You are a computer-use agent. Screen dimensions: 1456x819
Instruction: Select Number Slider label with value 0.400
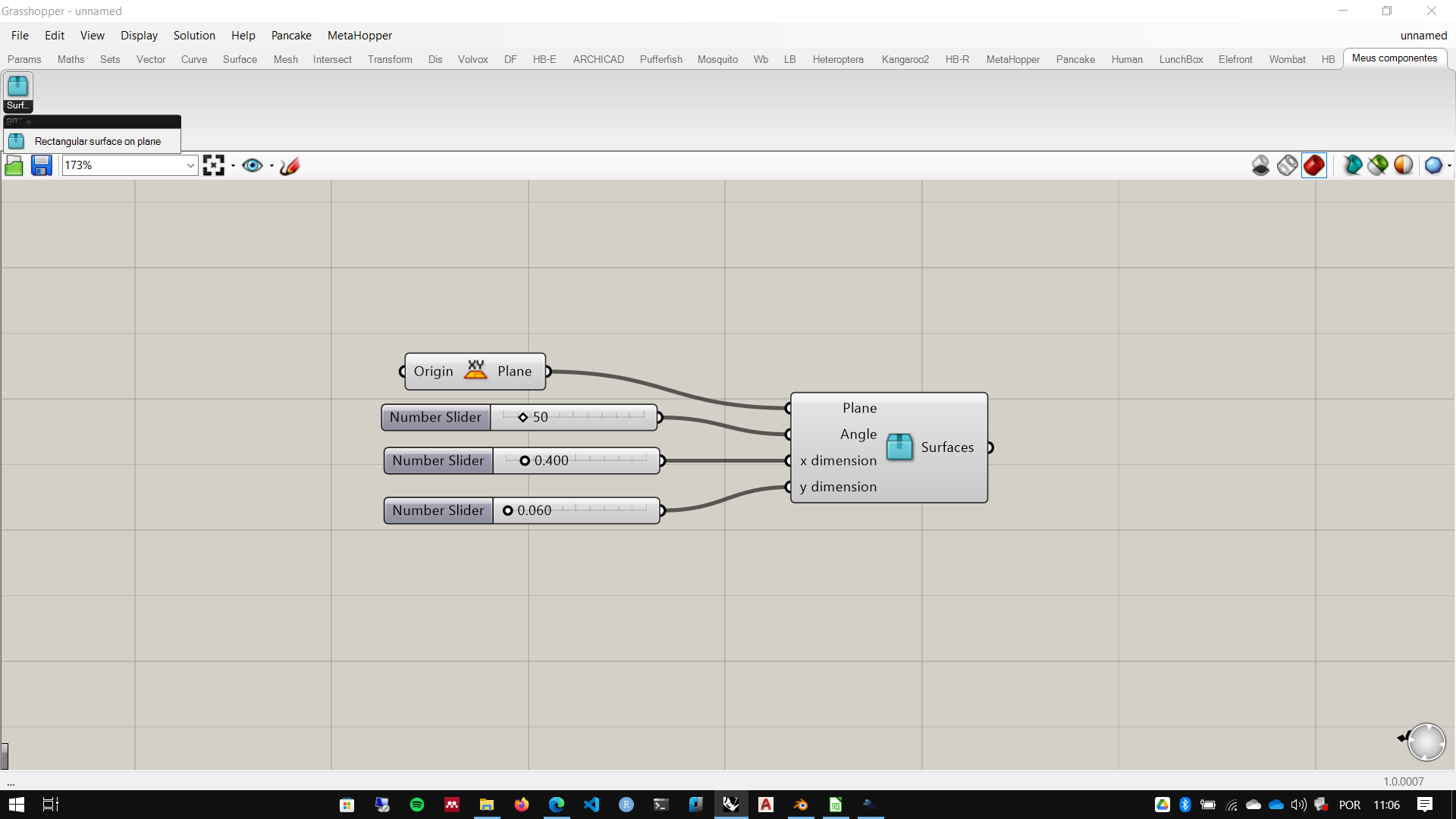point(438,460)
